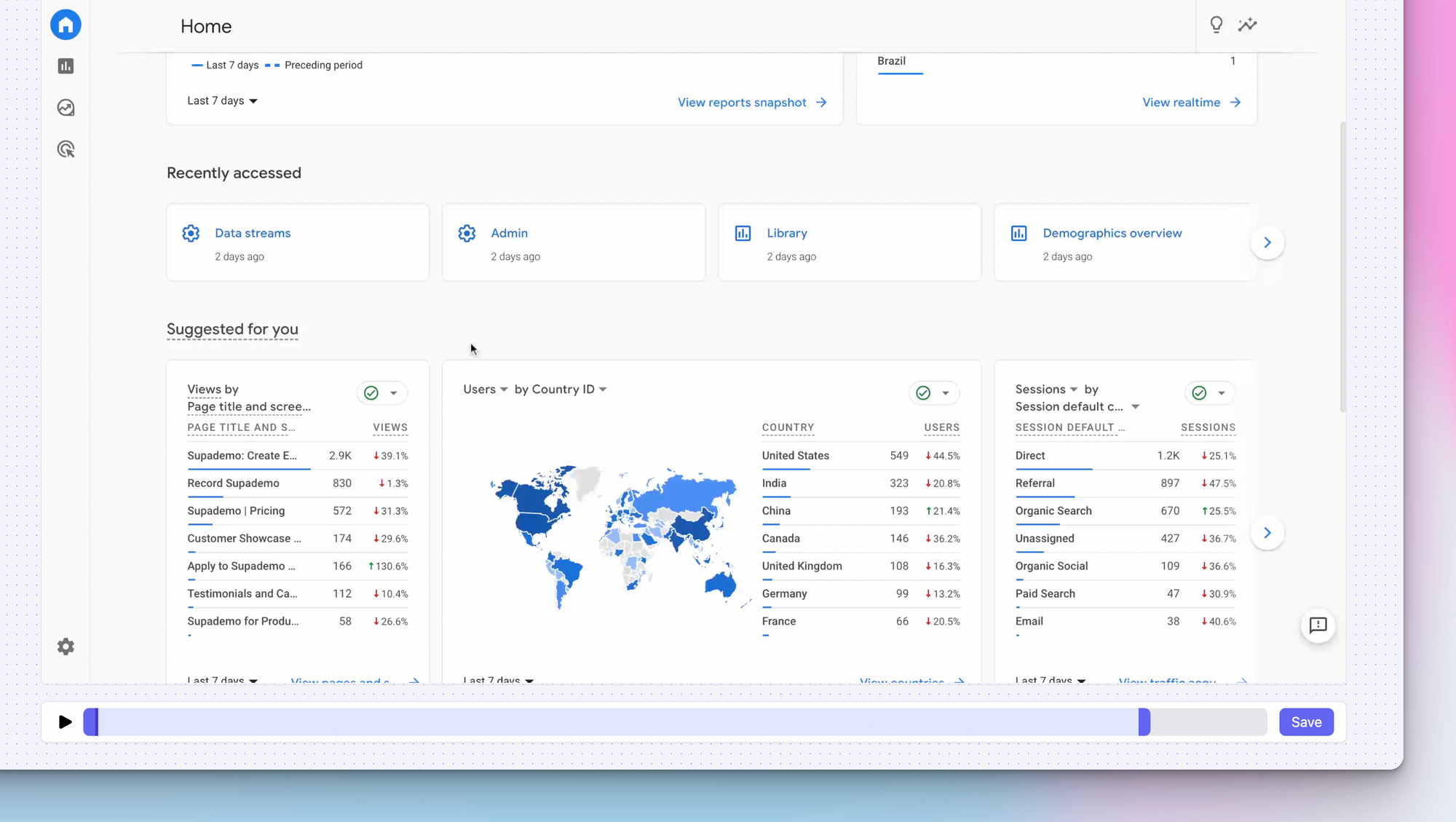1456x822 pixels.
Task: Select the Record Supademo row
Action: 297,483
